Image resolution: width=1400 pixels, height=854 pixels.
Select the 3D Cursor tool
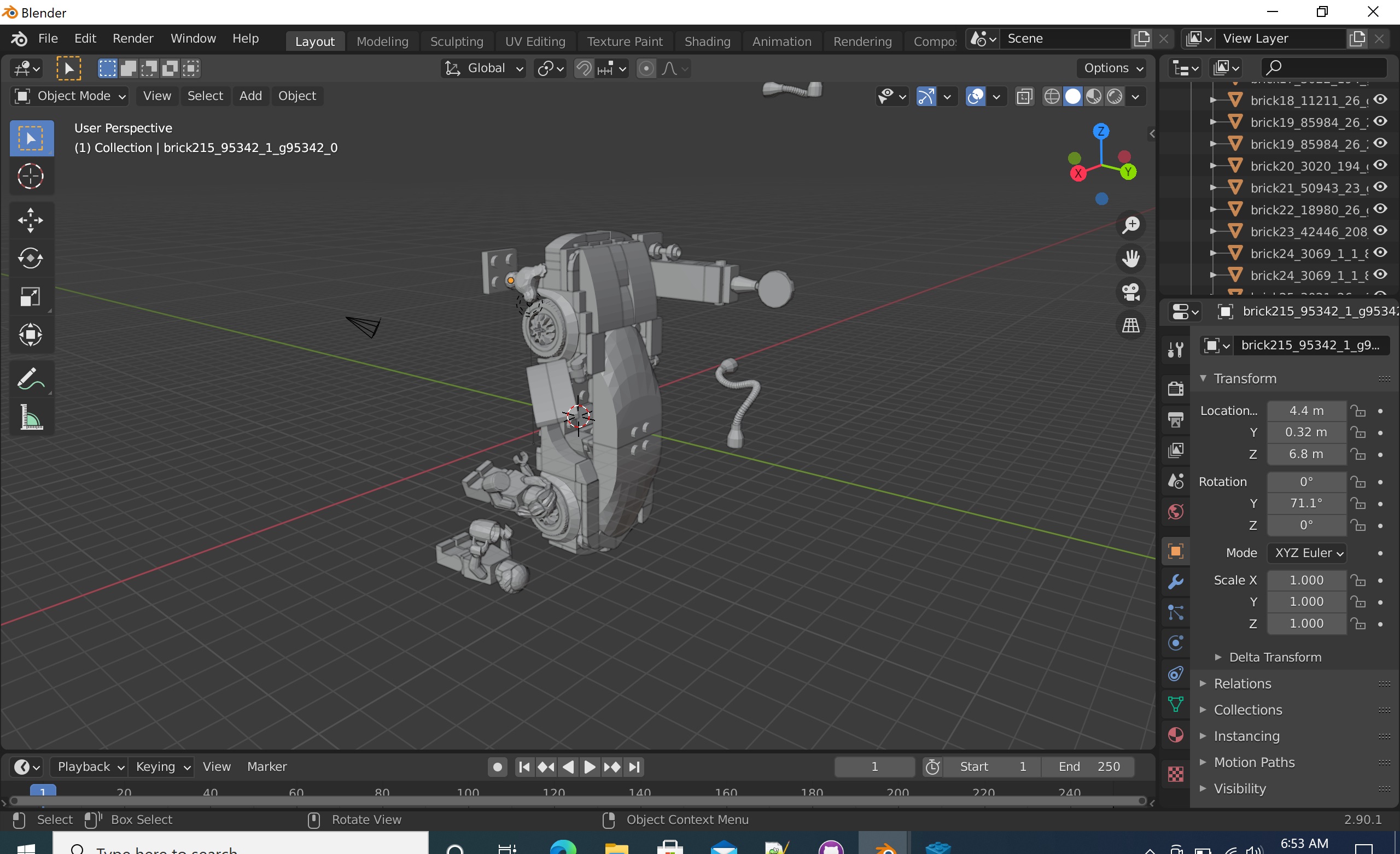[x=31, y=176]
